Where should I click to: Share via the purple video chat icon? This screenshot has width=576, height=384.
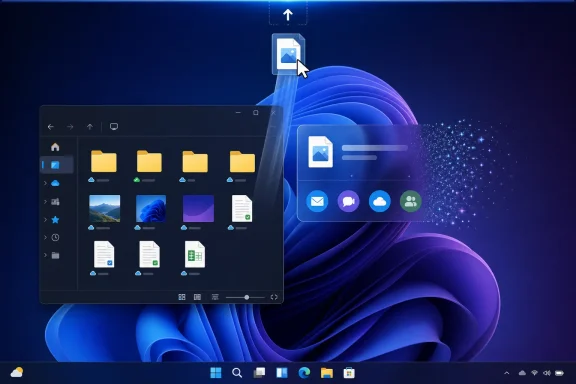[x=348, y=201]
